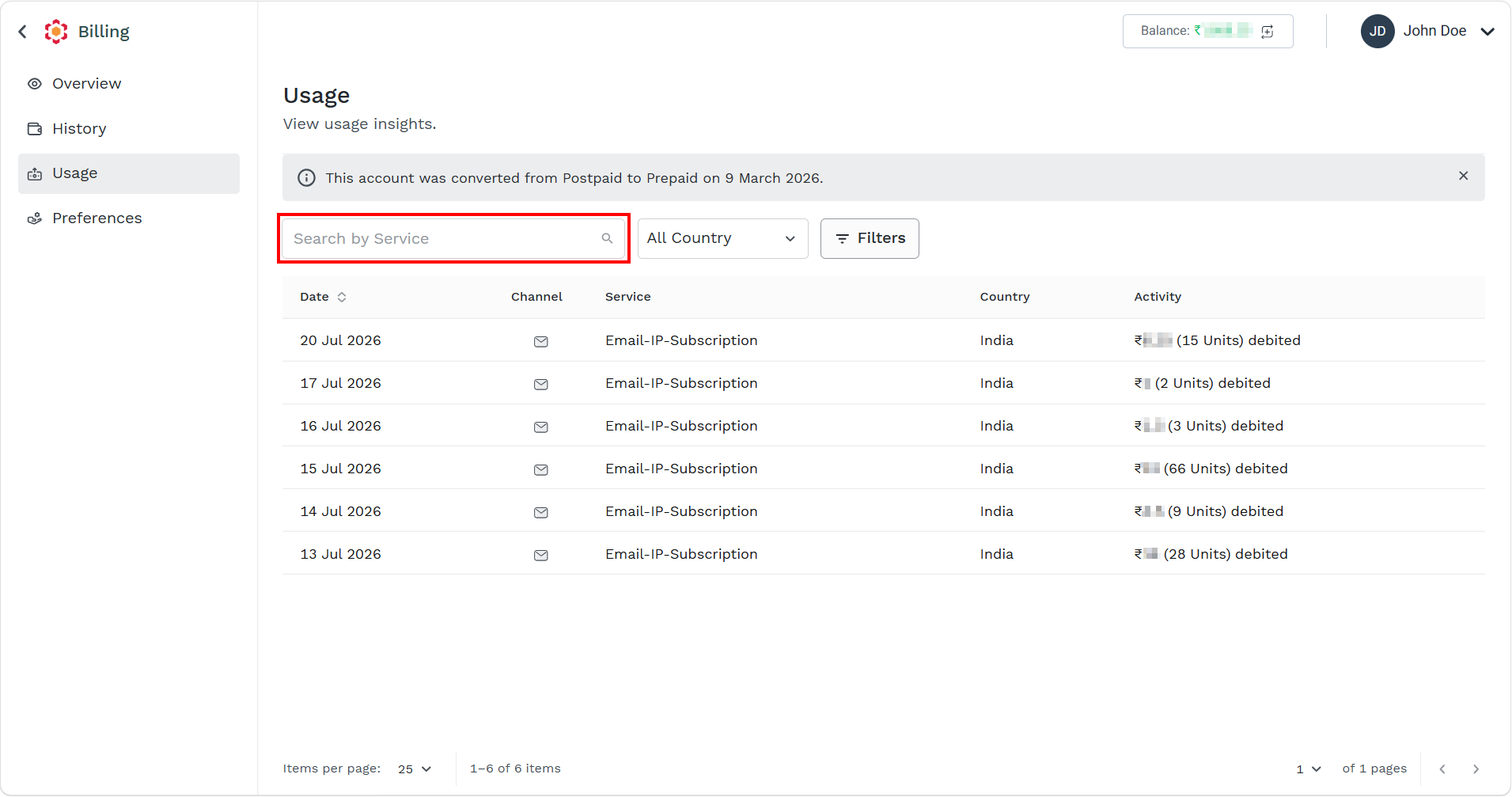The width and height of the screenshot is (1512, 797).
Task: Click the John Doe username
Action: click(x=1434, y=31)
